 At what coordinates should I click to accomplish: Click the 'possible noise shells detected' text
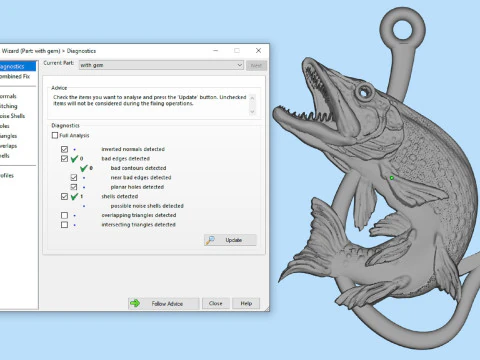[147, 206]
